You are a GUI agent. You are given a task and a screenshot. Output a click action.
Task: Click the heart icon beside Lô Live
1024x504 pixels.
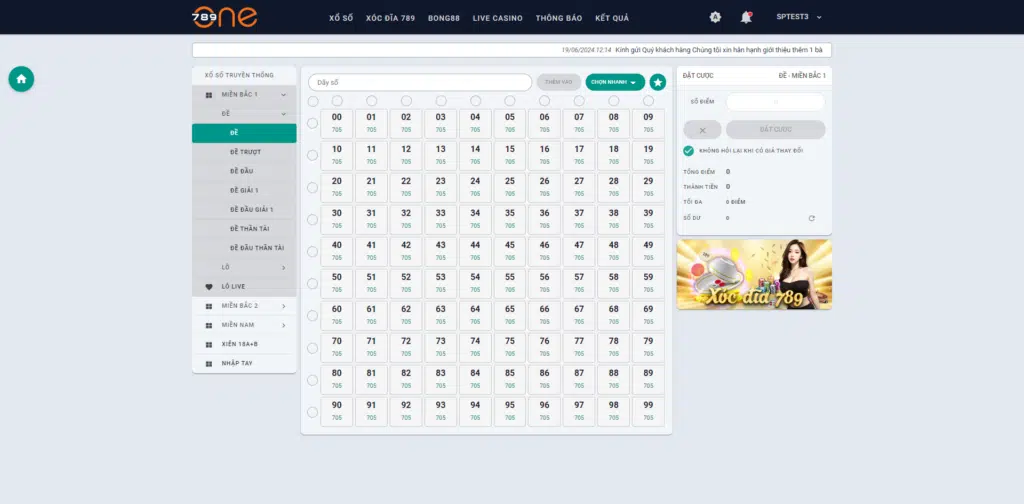[x=209, y=287]
